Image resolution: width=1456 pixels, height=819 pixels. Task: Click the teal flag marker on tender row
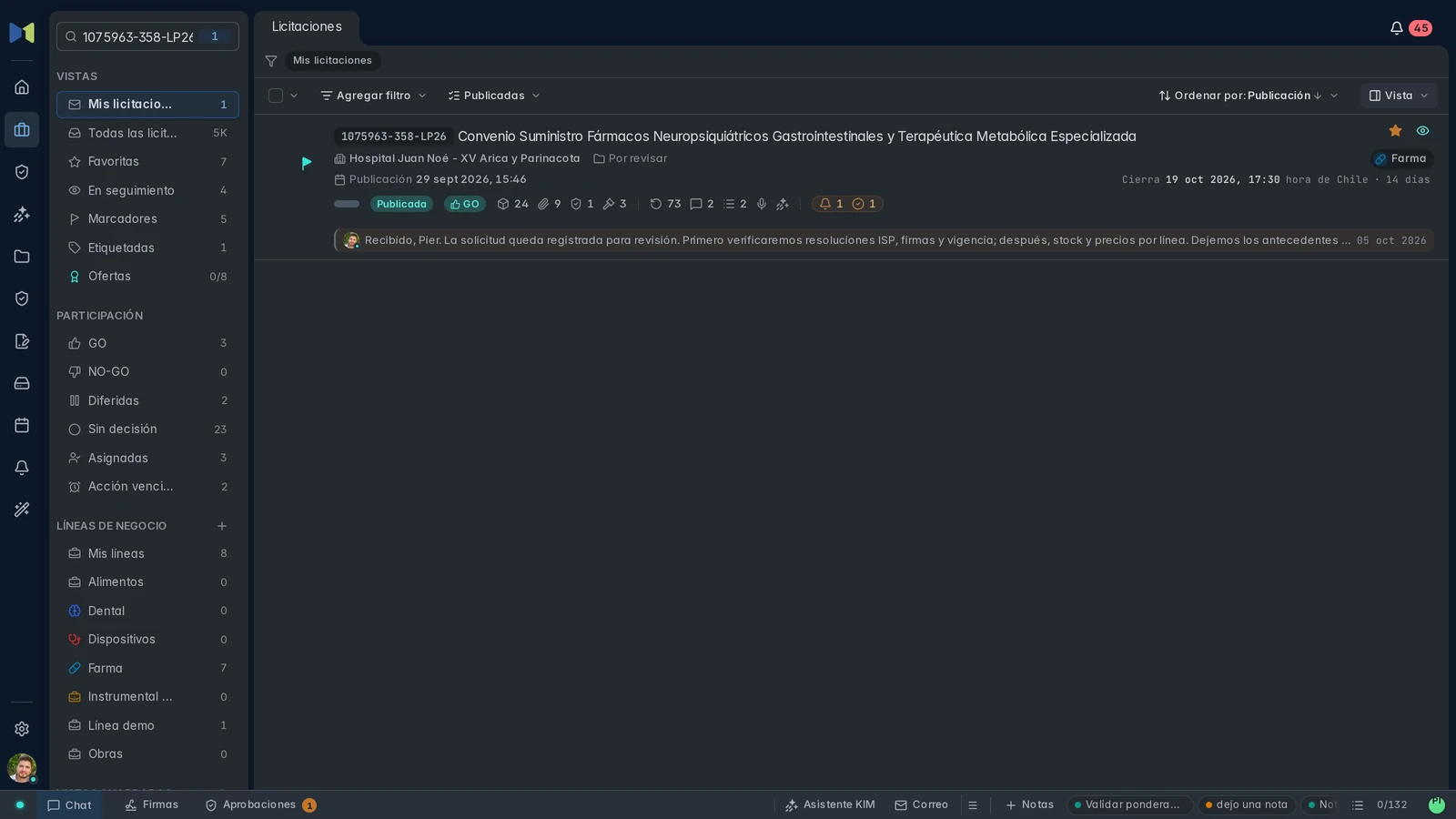pyautogui.click(x=307, y=163)
